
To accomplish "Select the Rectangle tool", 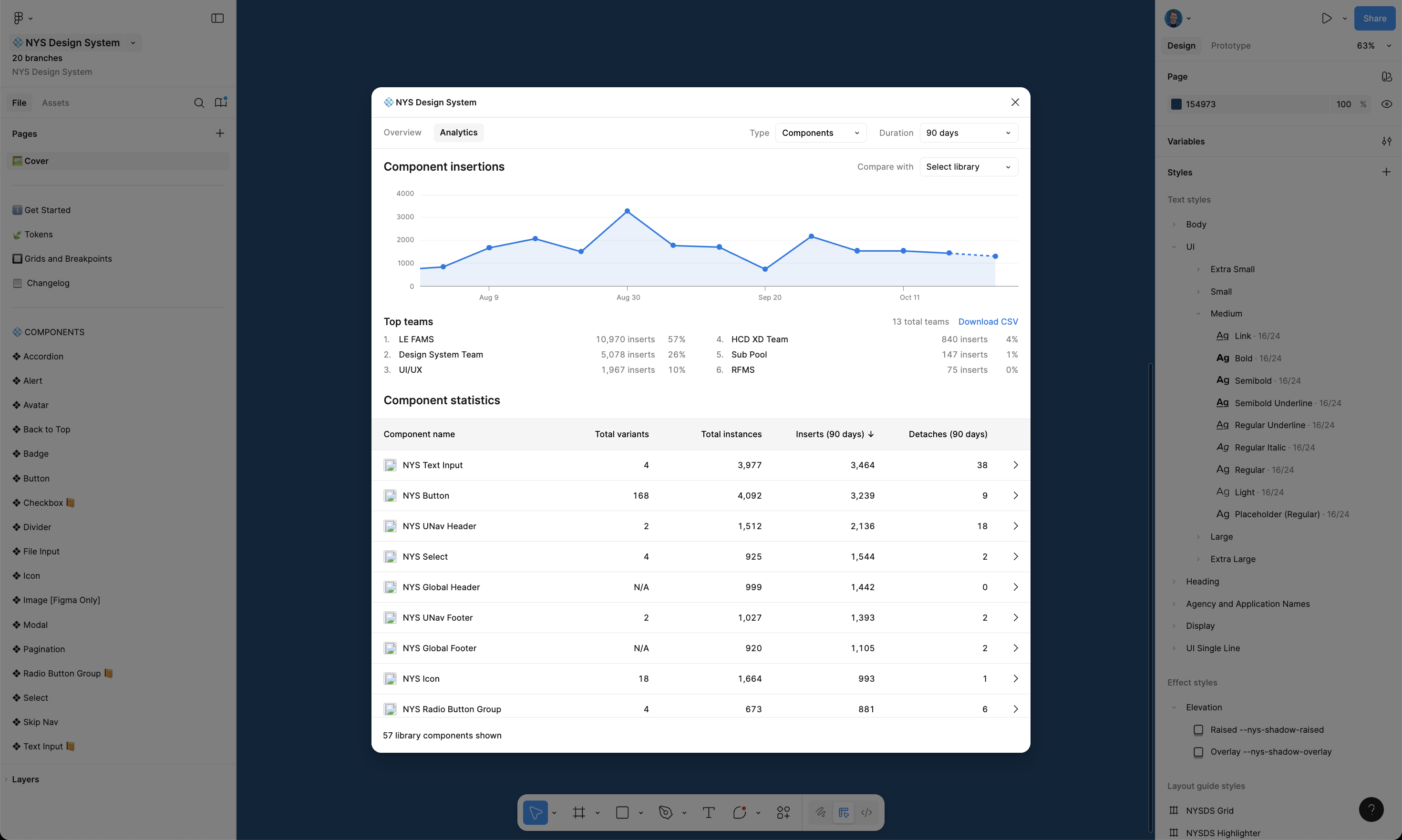I will [x=623, y=812].
